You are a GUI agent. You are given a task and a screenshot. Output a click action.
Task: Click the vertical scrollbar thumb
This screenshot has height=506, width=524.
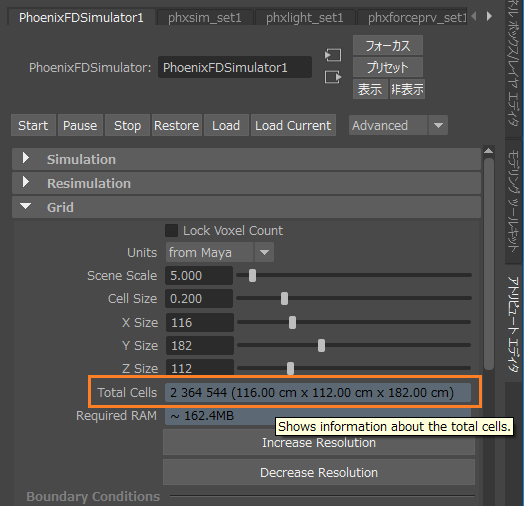pos(489,264)
